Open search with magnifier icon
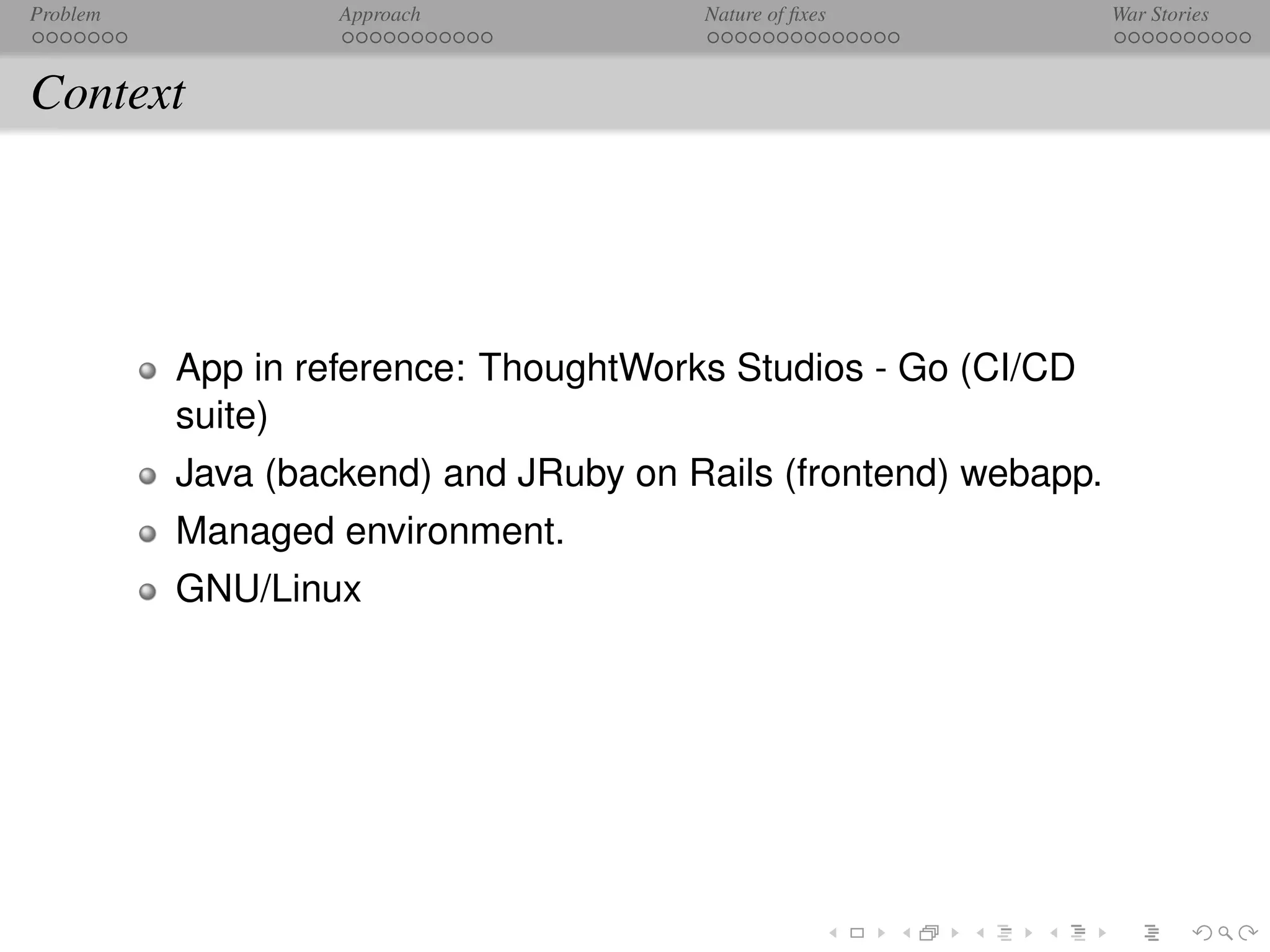The width and height of the screenshot is (1270, 952). point(1225,933)
